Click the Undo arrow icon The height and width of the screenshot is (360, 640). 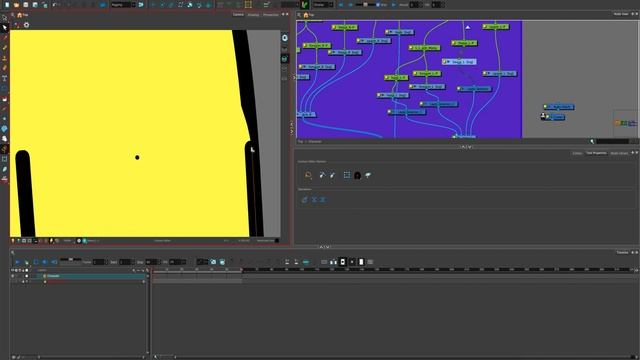click(x=55, y=5)
